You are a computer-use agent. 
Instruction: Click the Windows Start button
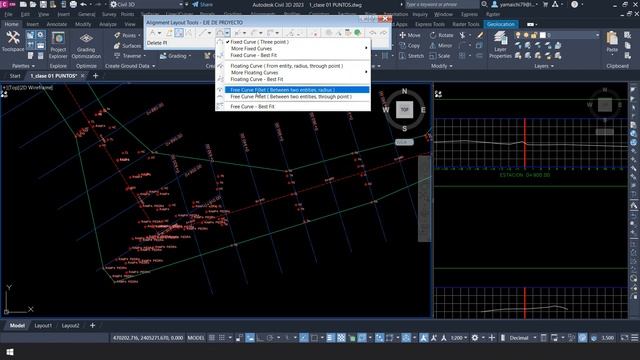pos(10,352)
